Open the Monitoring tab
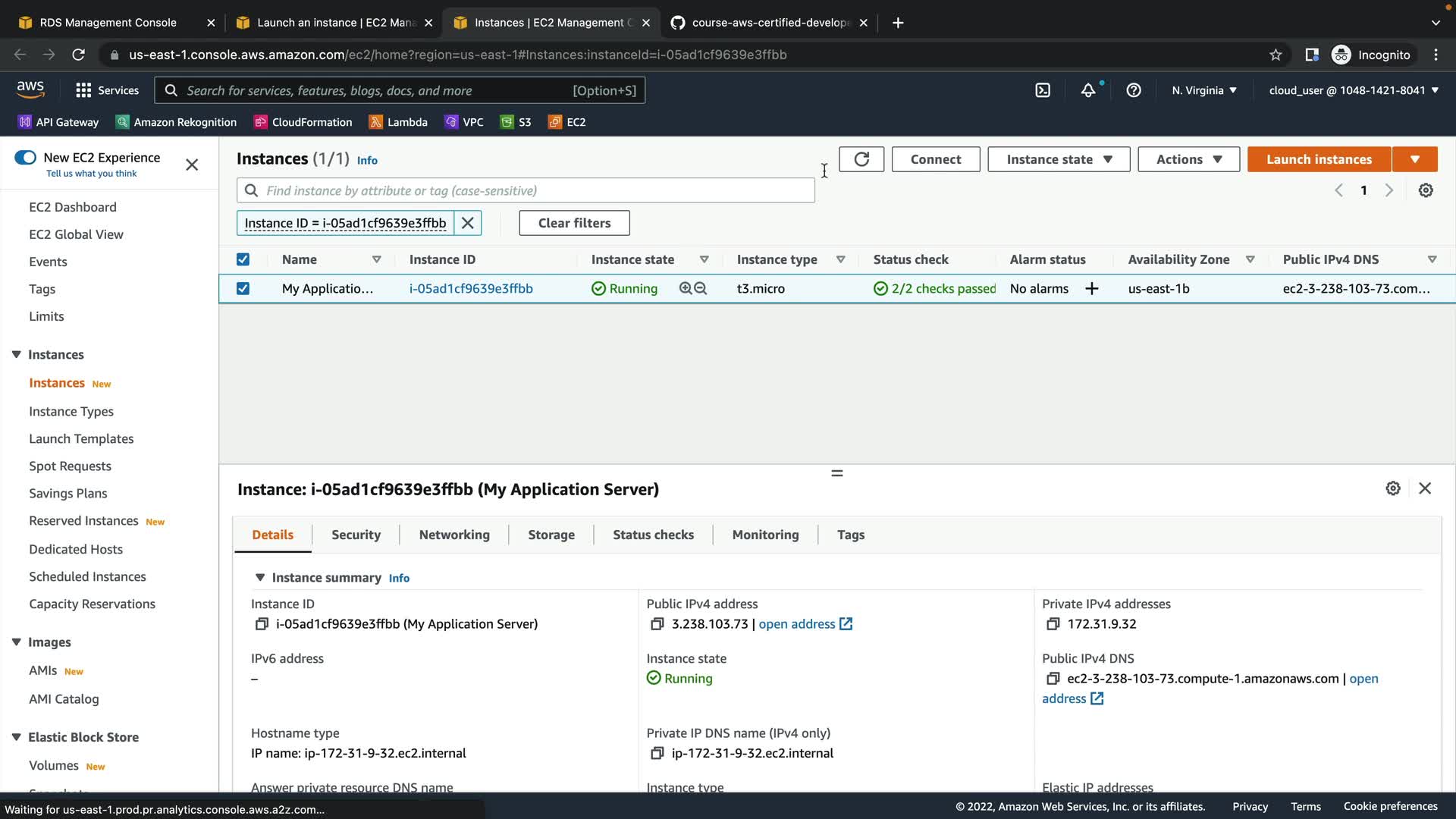Viewport: 1456px width, 819px height. pyautogui.click(x=765, y=535)
